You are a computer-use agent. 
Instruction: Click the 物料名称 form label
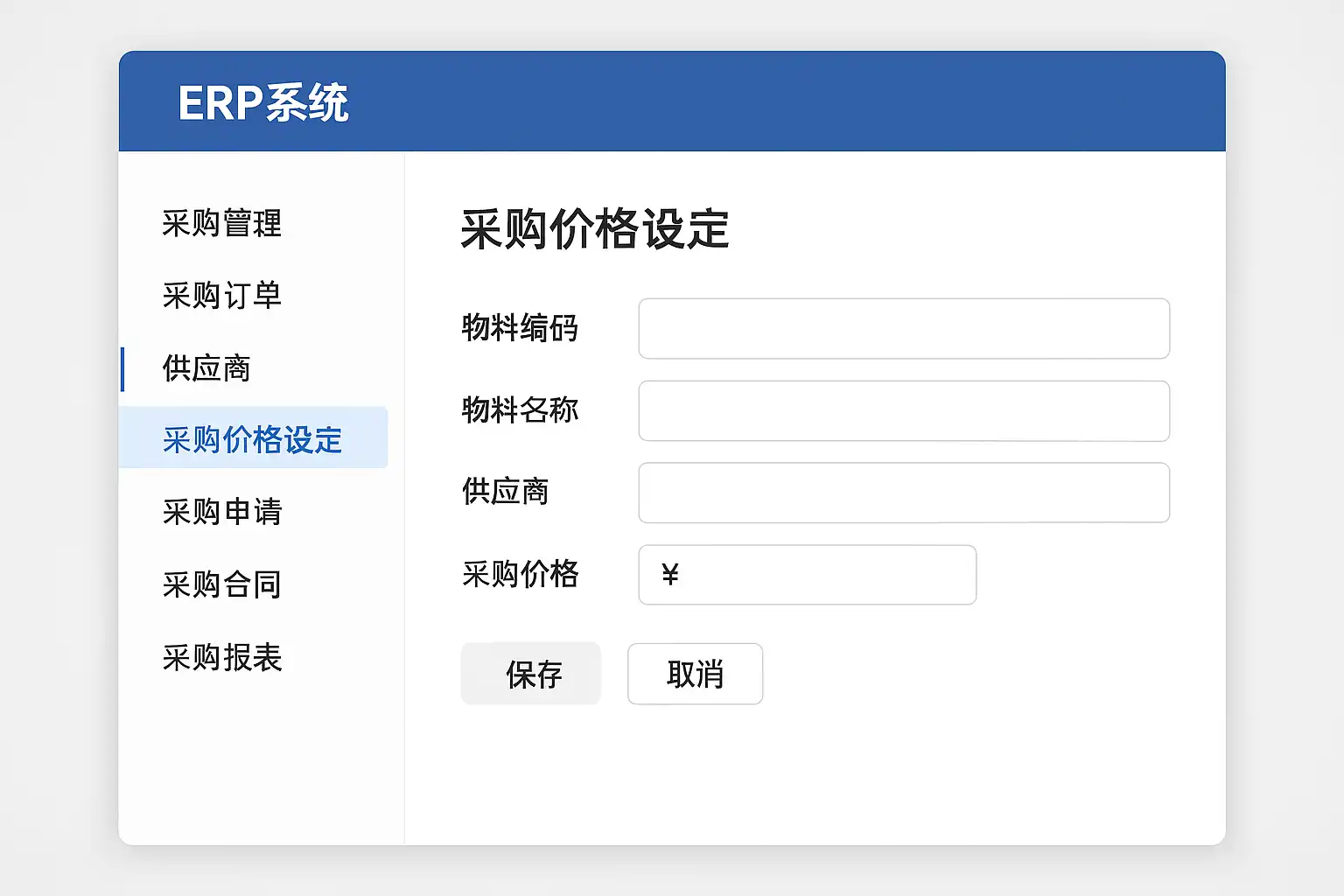click(x=520, y=409)
